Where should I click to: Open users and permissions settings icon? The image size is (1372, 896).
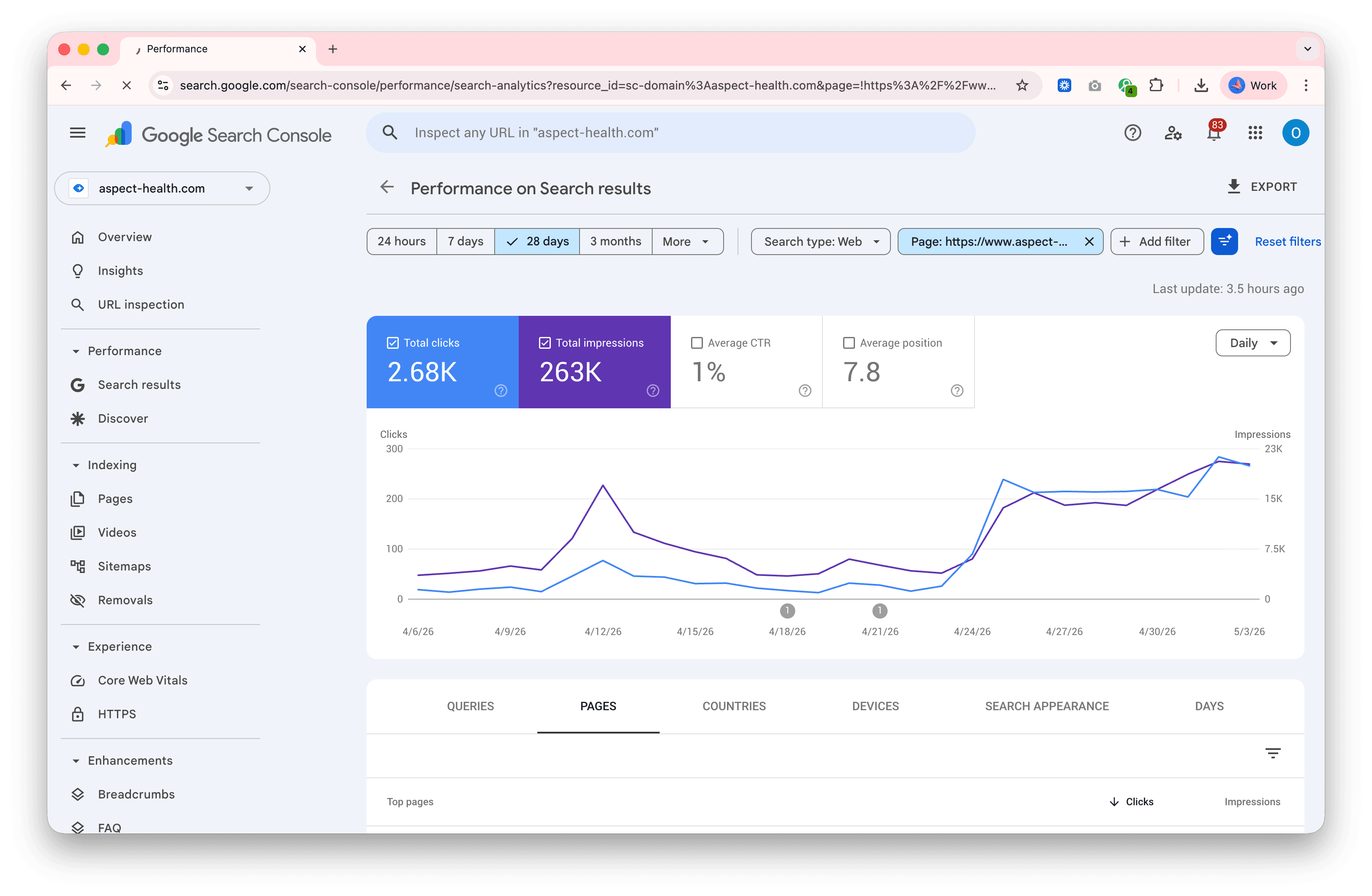(1173, 133)
